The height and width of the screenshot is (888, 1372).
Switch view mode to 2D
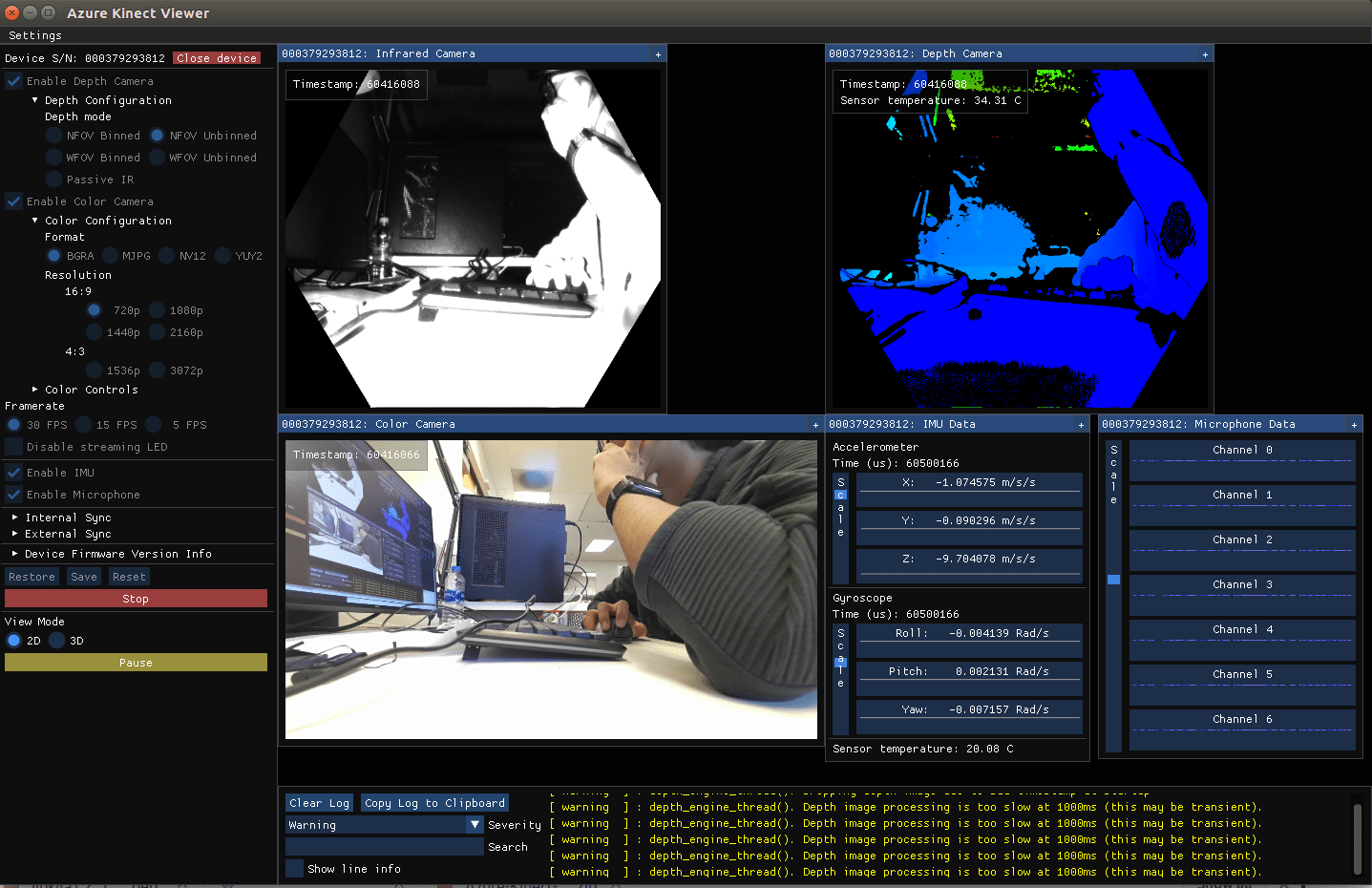(x=14, y=641)
